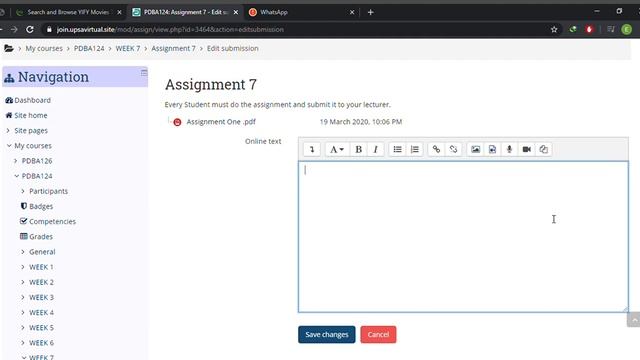640x360 pixels.
Task: Close the YIFY Movies browser tab
Action: 119,12
